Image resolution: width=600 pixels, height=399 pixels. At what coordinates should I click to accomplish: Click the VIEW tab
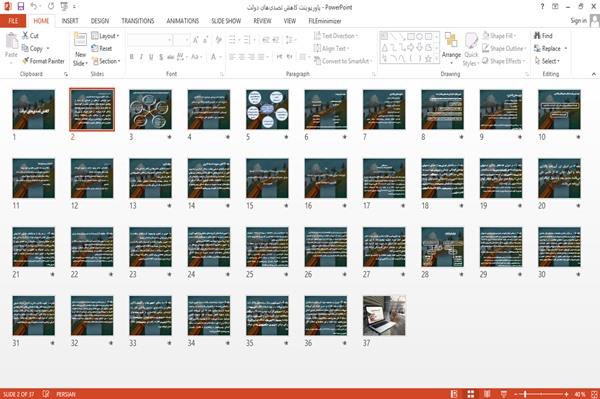pos(290,21)
